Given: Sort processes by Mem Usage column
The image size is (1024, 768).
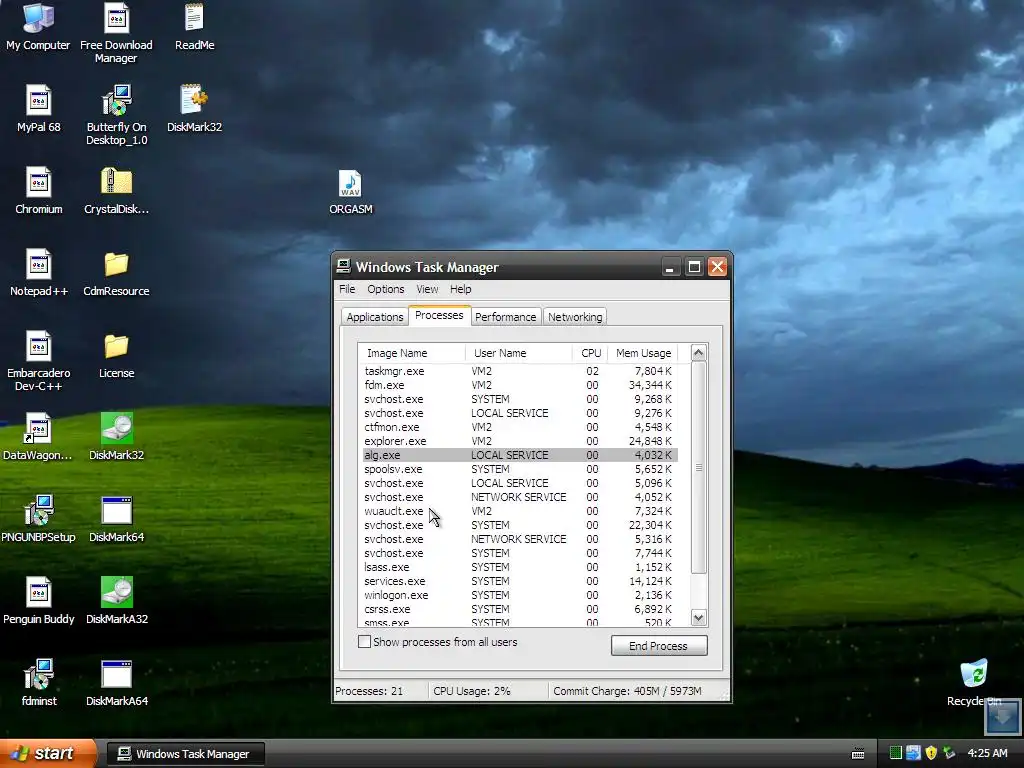Looking at the screenshot, I should (643, 353).
